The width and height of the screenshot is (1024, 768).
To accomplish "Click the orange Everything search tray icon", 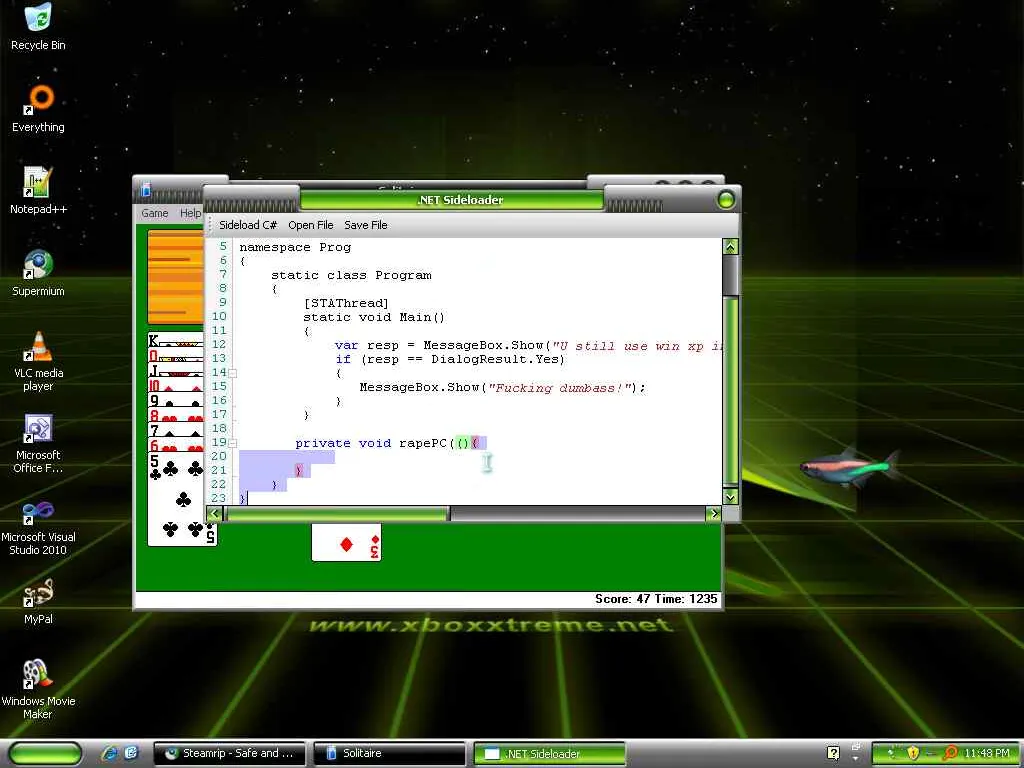I will click(x=950, y=753).
